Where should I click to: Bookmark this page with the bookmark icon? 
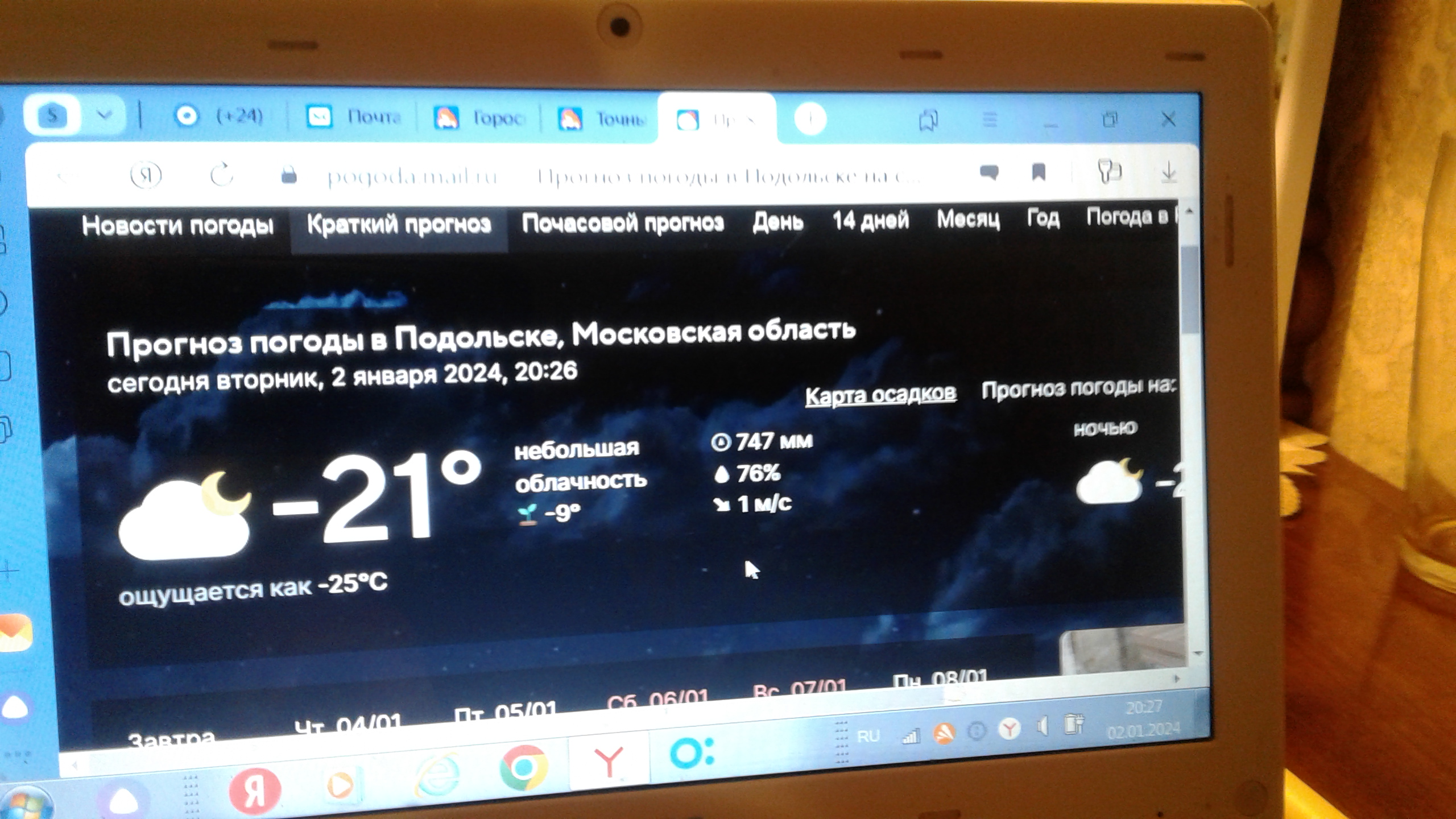tap(1039, 172)
